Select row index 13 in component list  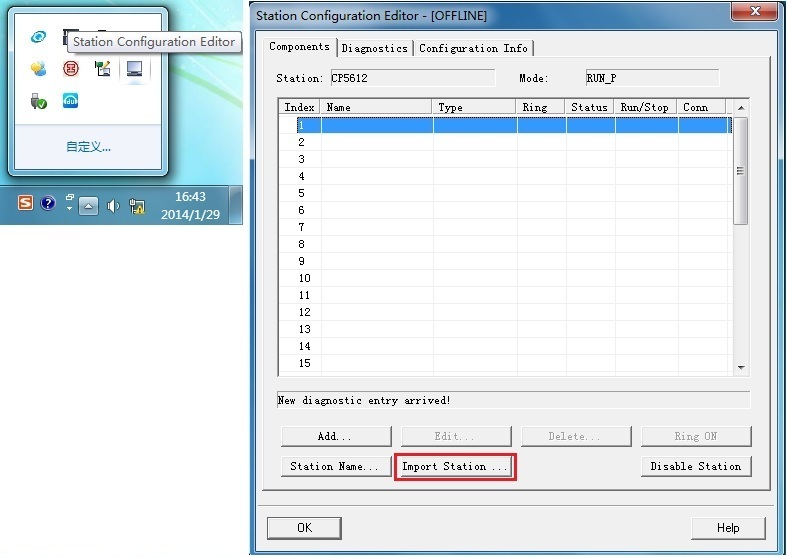505,330
